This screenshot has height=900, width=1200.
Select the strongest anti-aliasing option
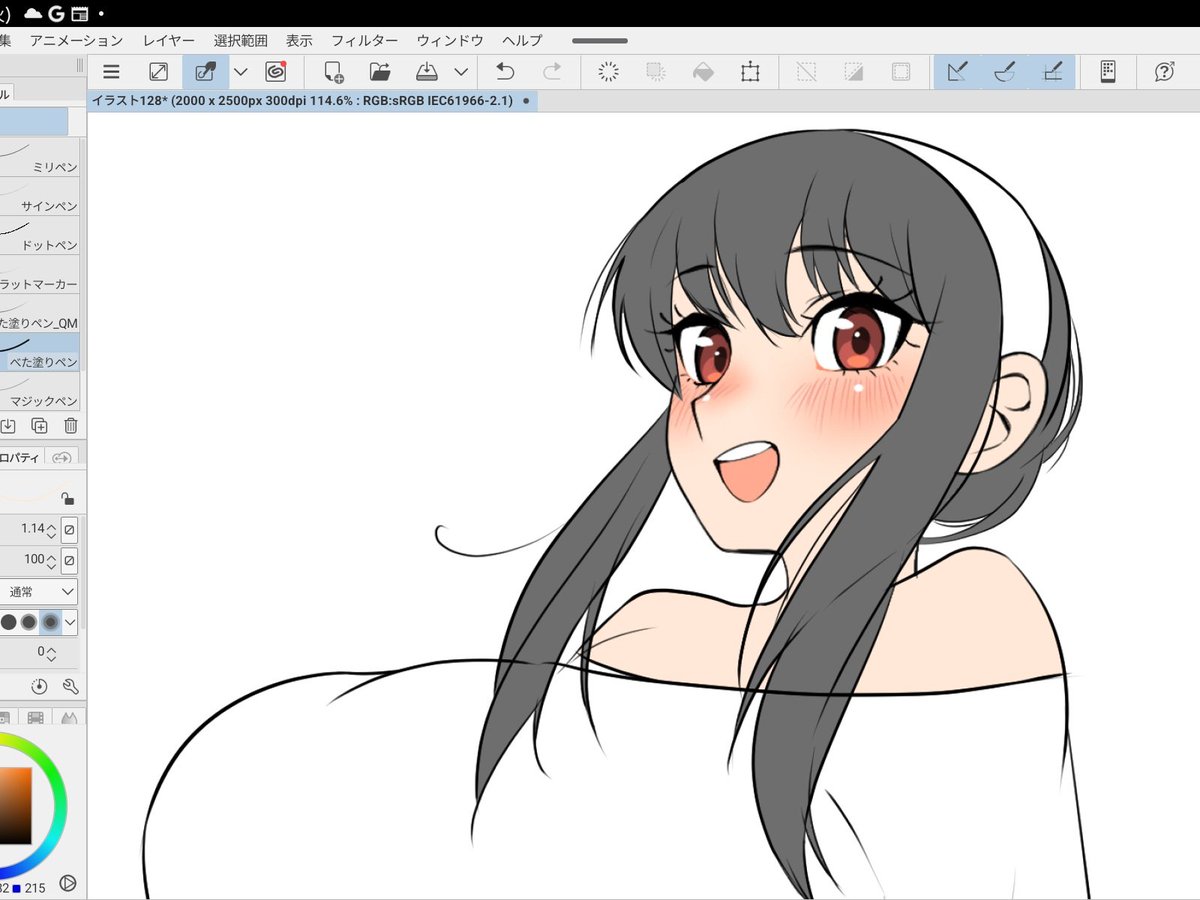pos(50,622)
